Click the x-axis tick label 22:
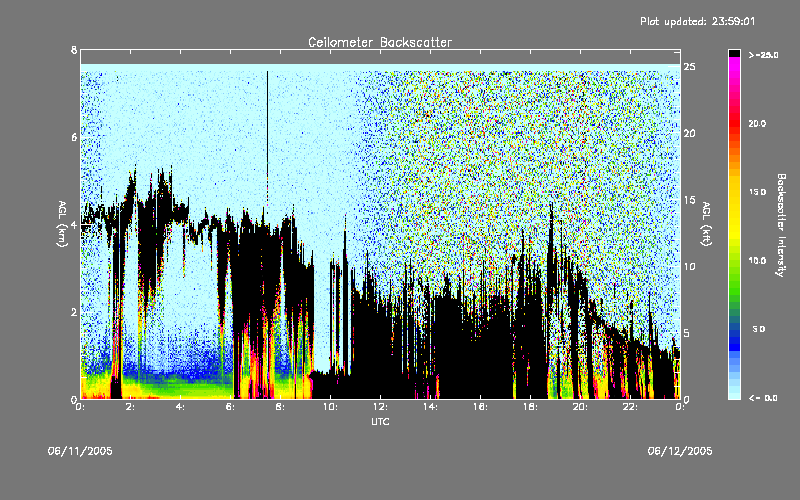The image size is (800, 500). click(630, 407)
